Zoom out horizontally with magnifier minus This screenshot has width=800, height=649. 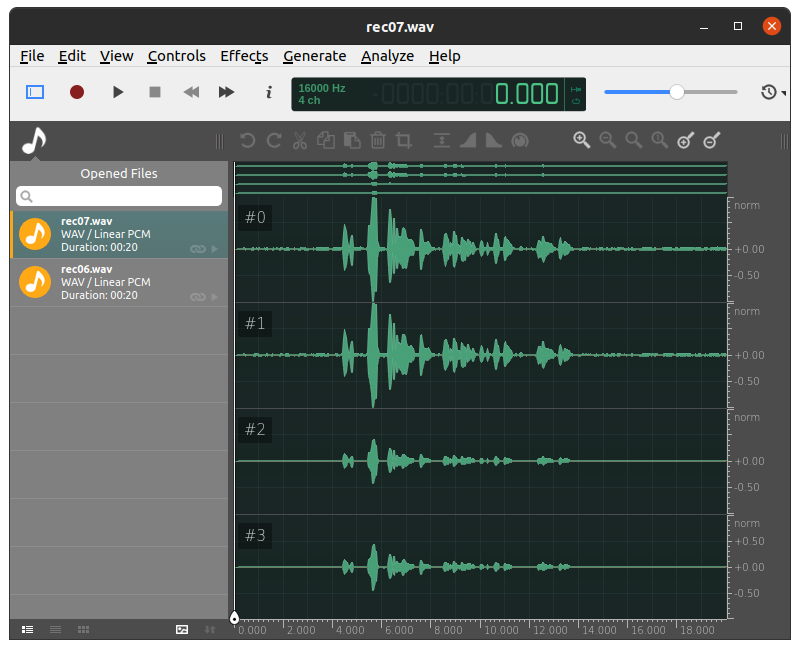coord(608,140)
